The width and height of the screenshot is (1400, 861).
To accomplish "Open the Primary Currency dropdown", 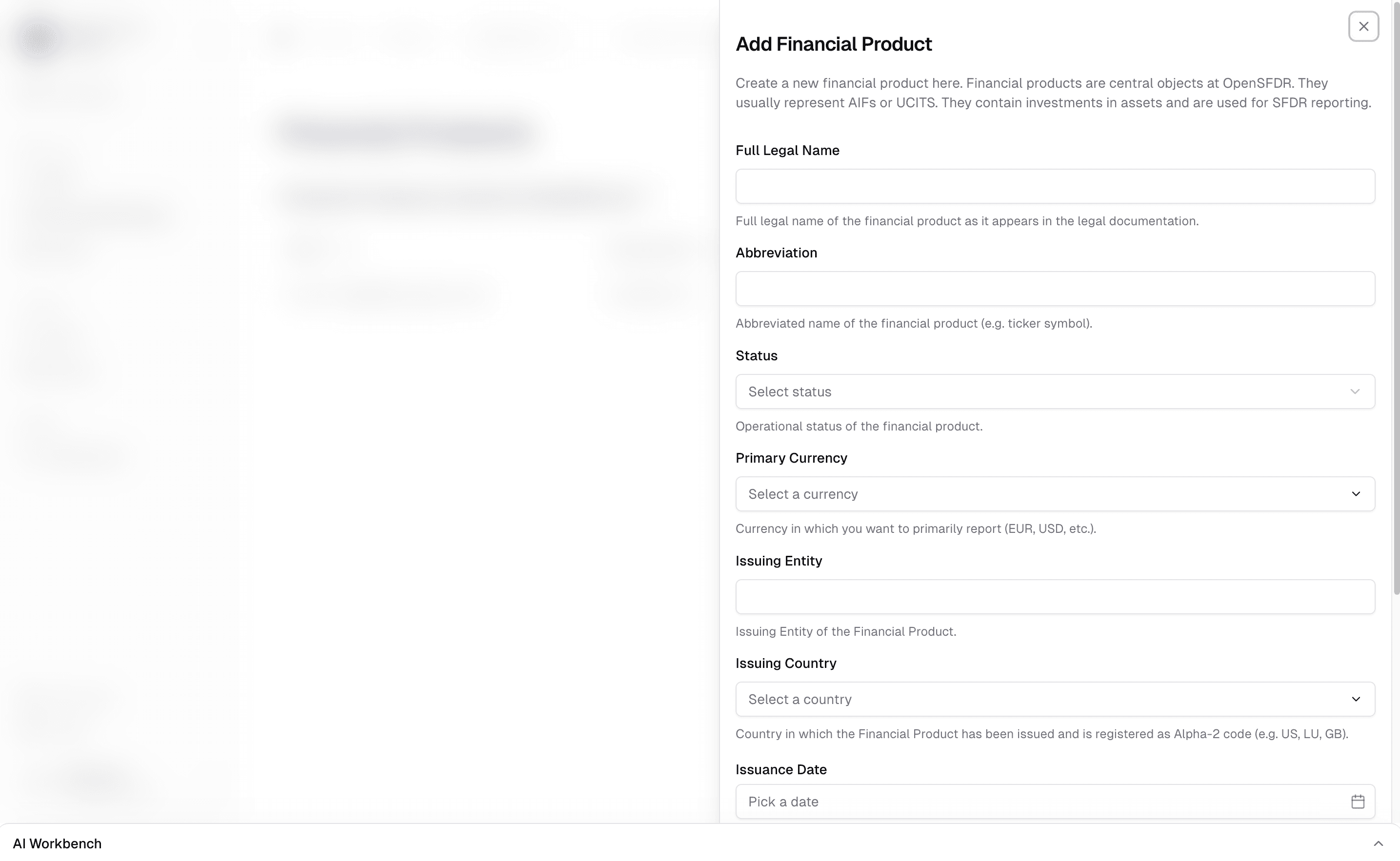I will click(x=1055, y=494).
